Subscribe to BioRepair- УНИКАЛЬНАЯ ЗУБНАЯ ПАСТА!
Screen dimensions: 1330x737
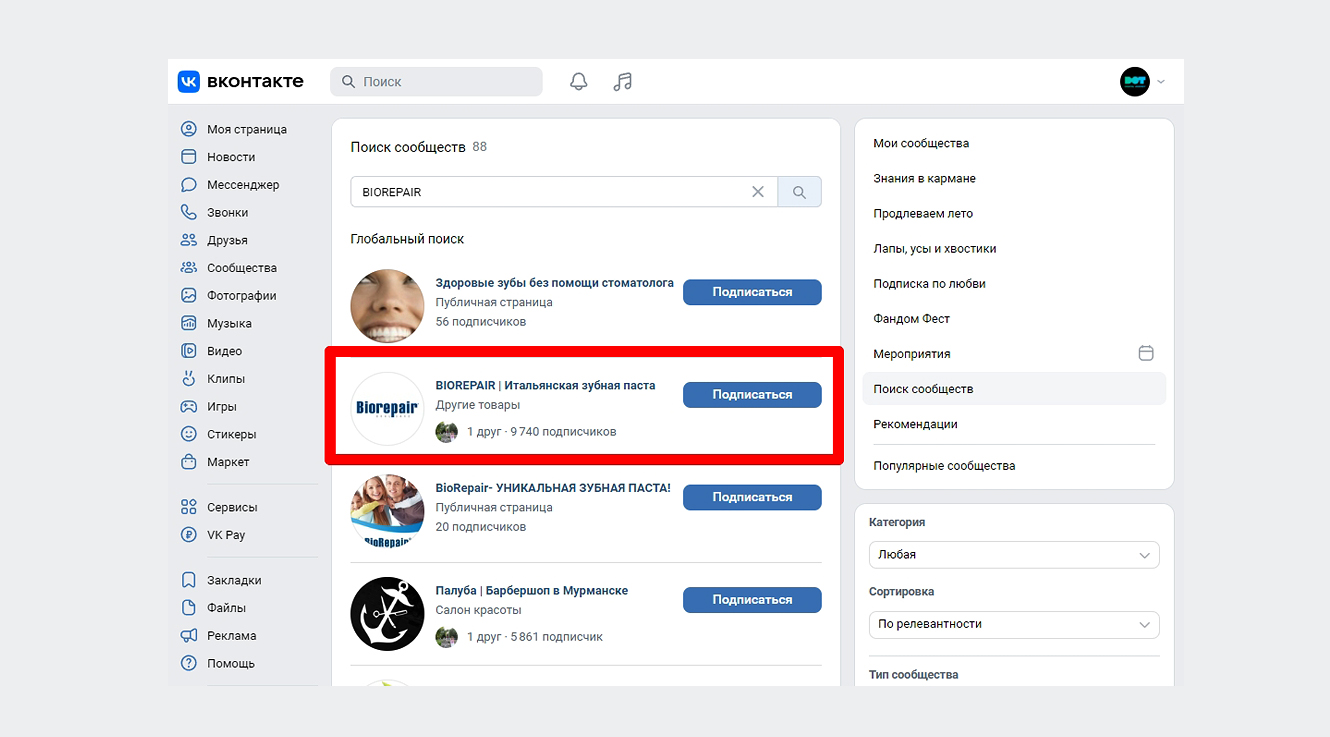tap(752, 497)
